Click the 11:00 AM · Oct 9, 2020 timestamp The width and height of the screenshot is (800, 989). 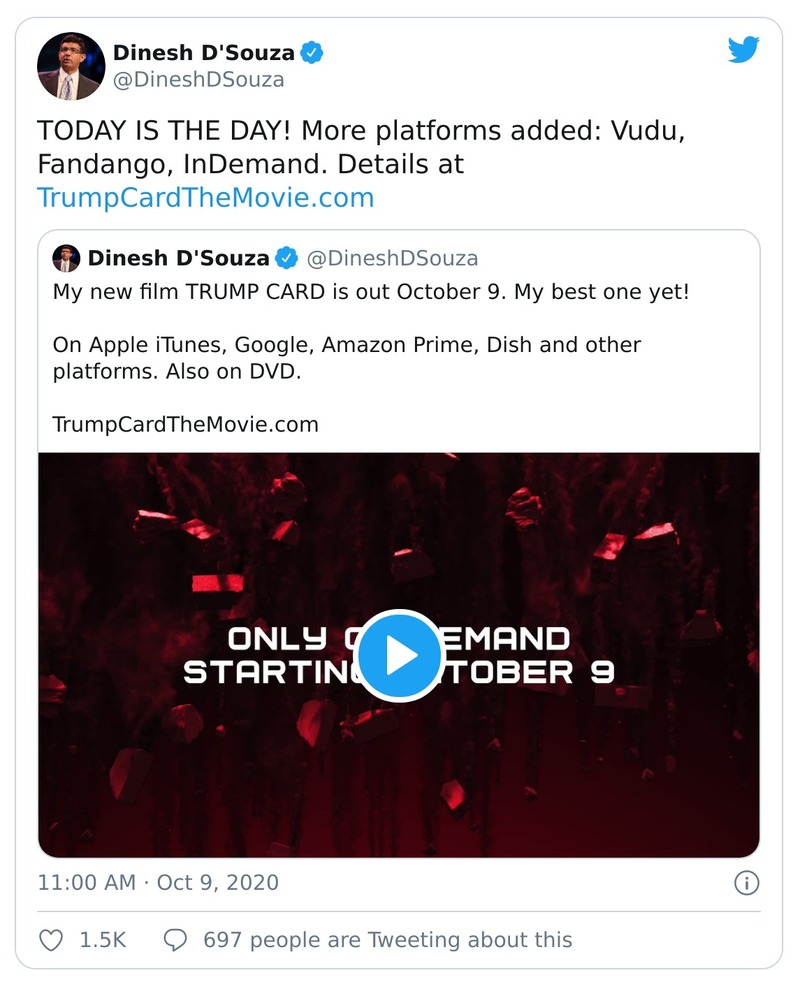pos(158,883)
